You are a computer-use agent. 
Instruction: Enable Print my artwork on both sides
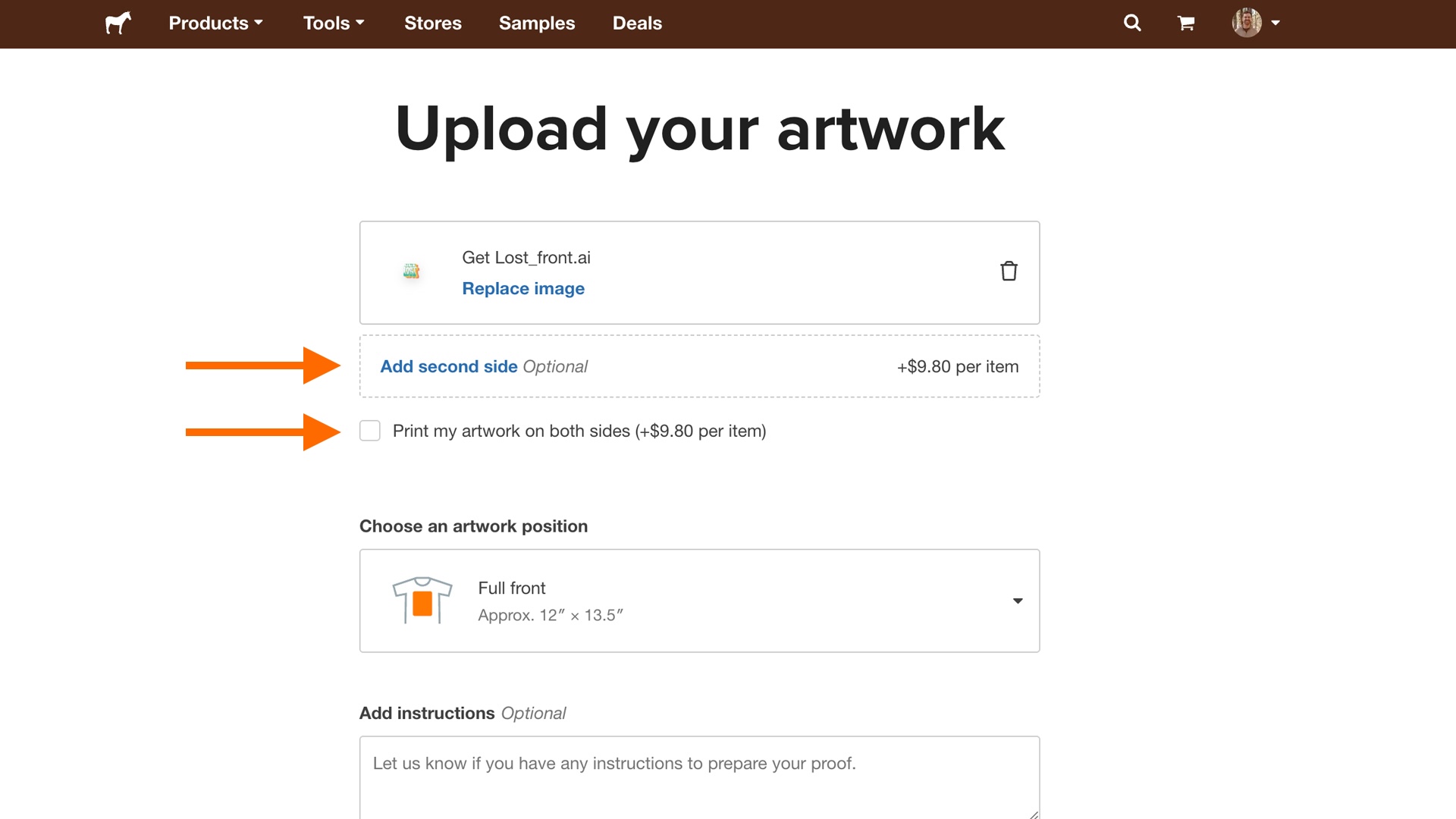(370, 431)
